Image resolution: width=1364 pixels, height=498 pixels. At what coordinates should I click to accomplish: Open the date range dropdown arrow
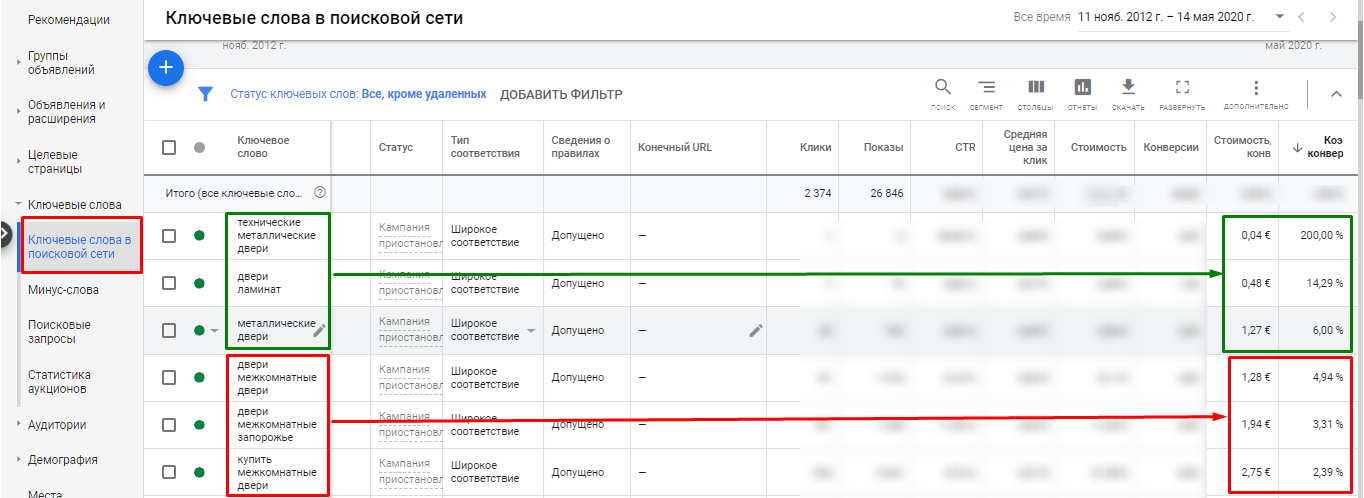point(1280,17)
